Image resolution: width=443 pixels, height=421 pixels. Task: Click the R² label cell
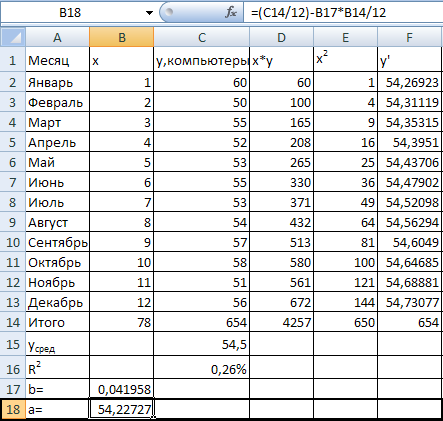57,367
